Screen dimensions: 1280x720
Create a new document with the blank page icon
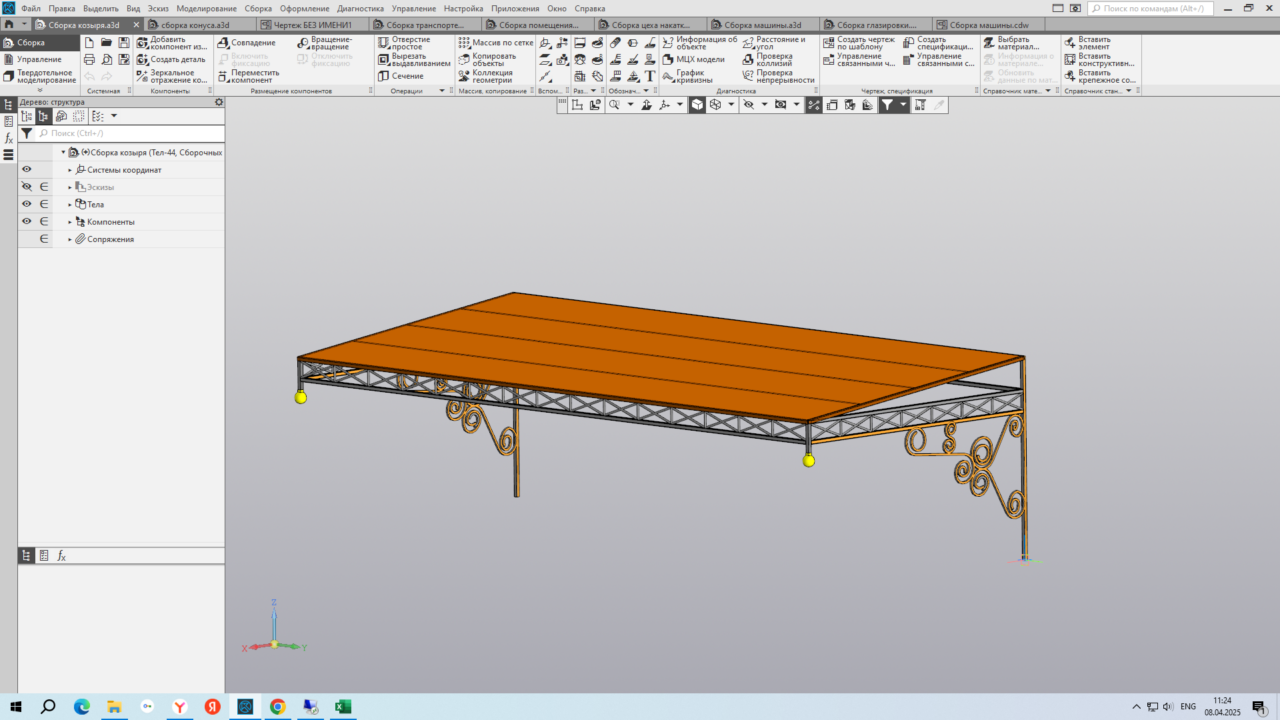[x=89, y=43]
